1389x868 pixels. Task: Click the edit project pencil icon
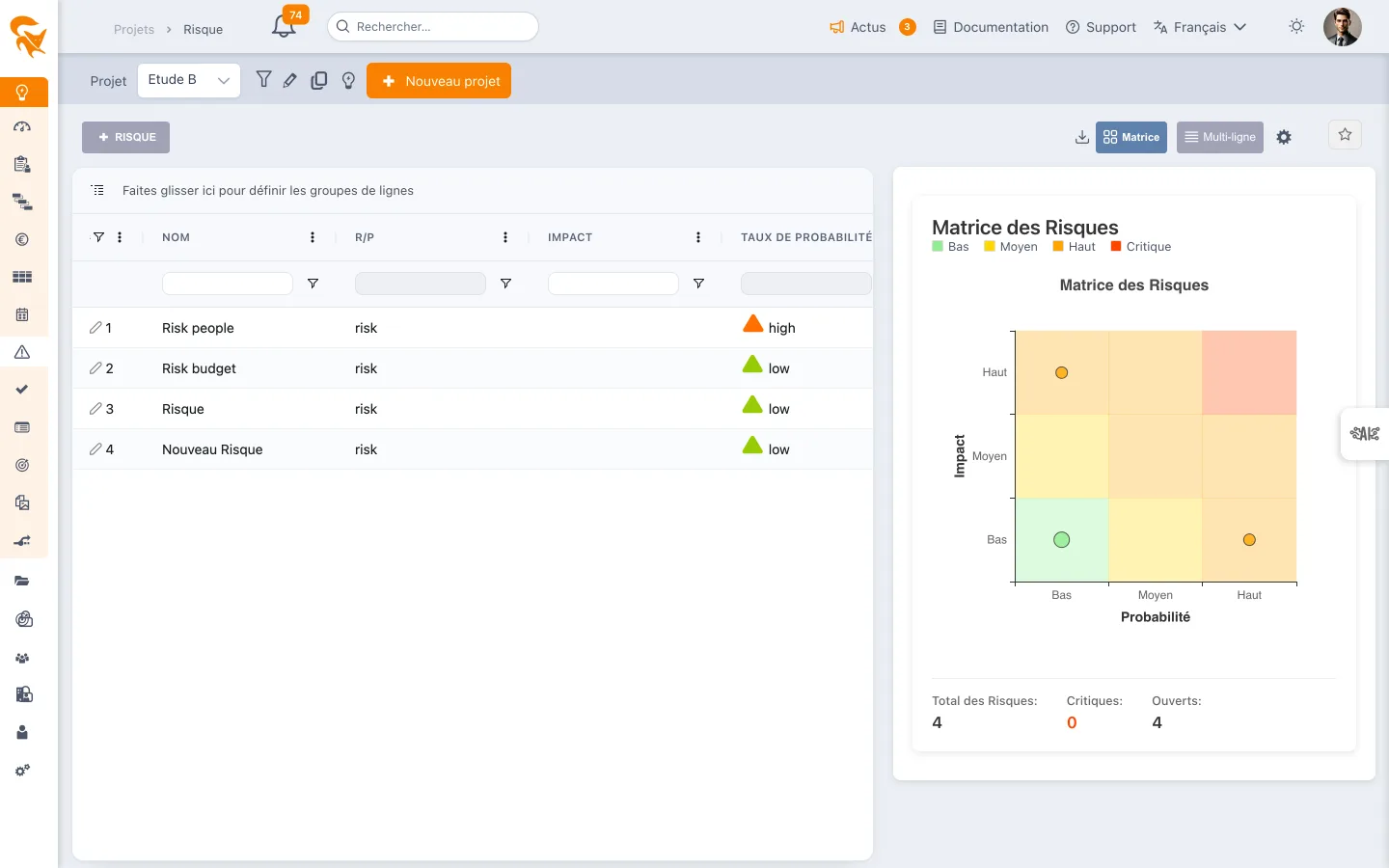point(290,81)
